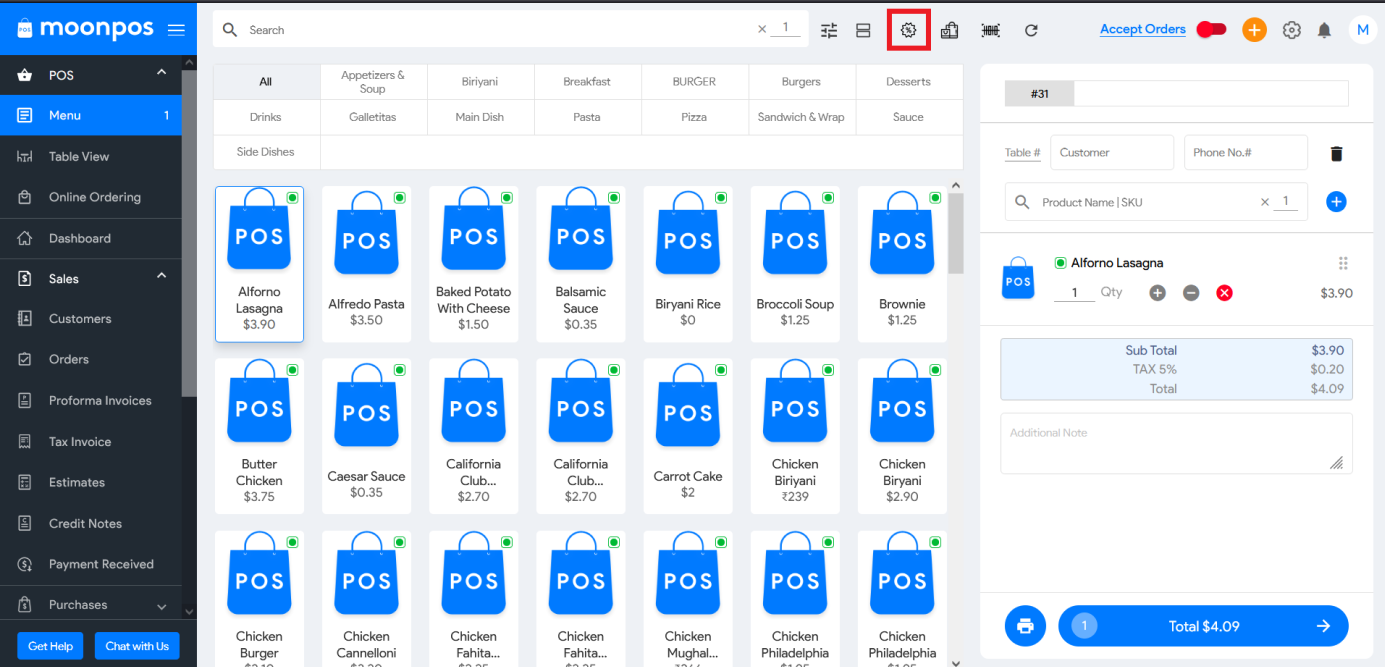Viewport: 1385px width, 667px height.
Task: Print the receipt with the printer button
Action: (1025, 626)
